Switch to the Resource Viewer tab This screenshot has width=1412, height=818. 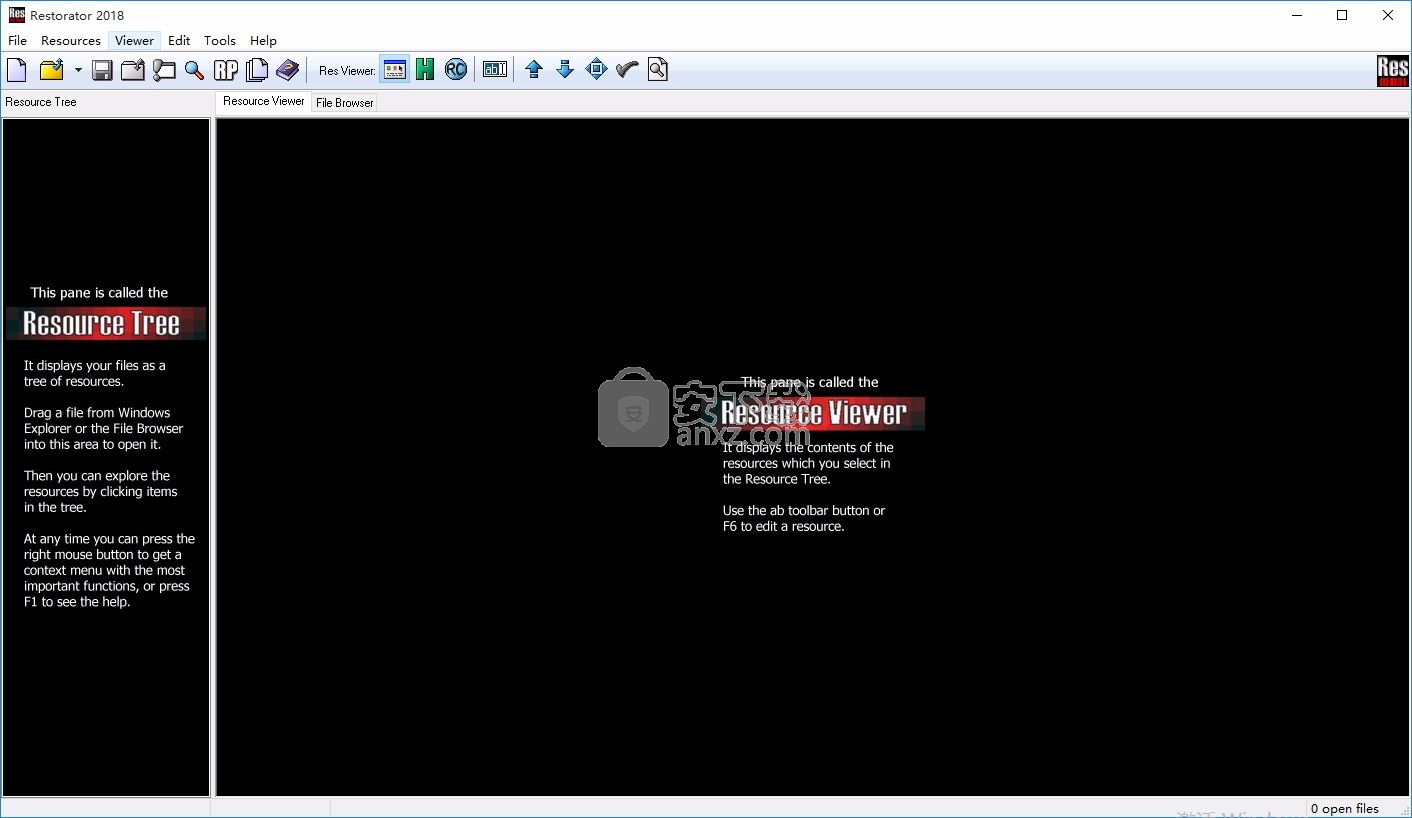[x=263, y=101]
